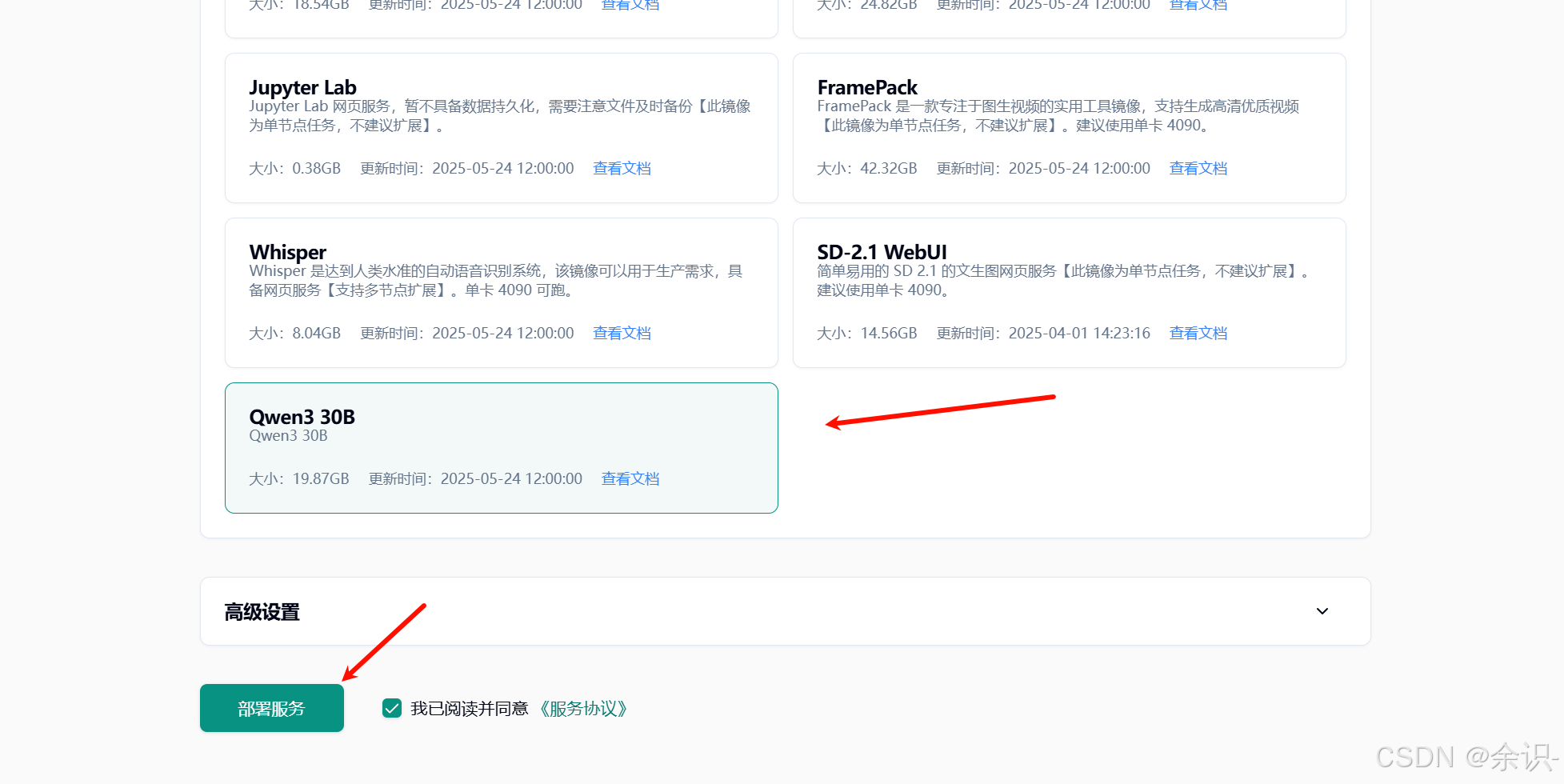Screen dimensions: 1564x784
Task: Open 查看文档 link for Qwen3 30B
Action: pyautogui.click(x=630, y=478)
